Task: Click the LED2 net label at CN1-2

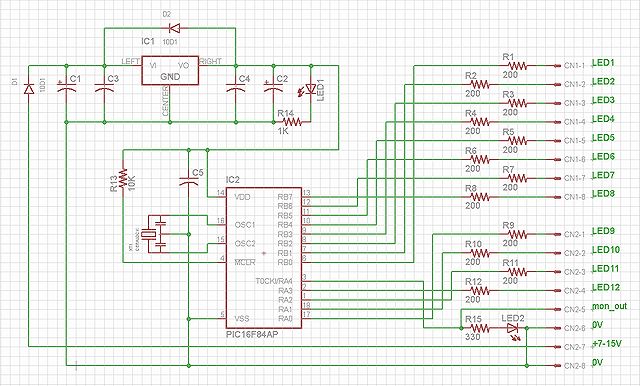Action: coord(603,82)
